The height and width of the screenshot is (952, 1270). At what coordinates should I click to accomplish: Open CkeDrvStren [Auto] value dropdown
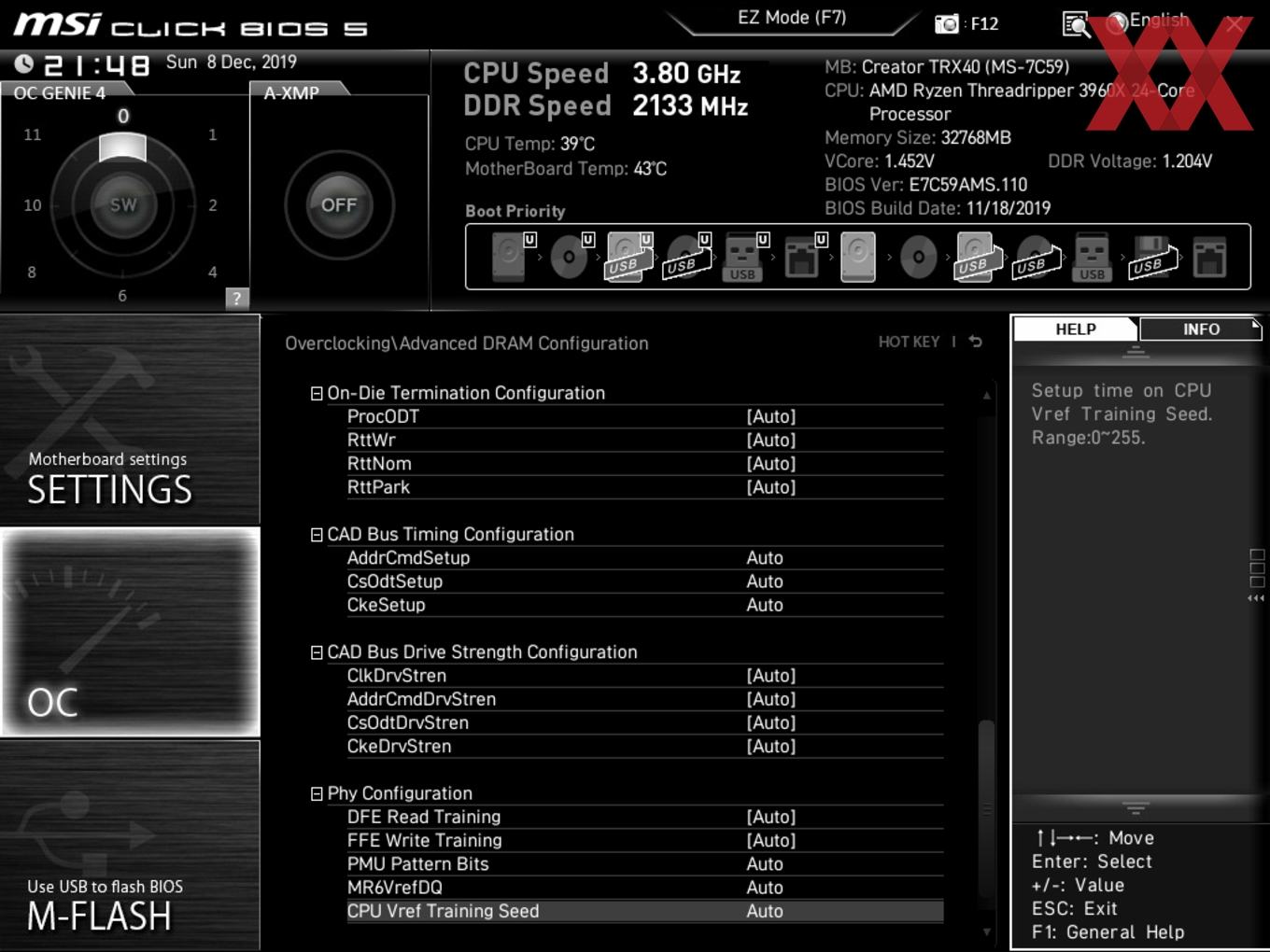click(x=771, y=747)
